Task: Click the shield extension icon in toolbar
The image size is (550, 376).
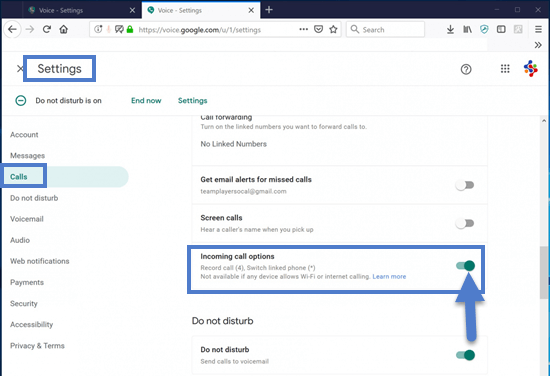Action: 484,29
